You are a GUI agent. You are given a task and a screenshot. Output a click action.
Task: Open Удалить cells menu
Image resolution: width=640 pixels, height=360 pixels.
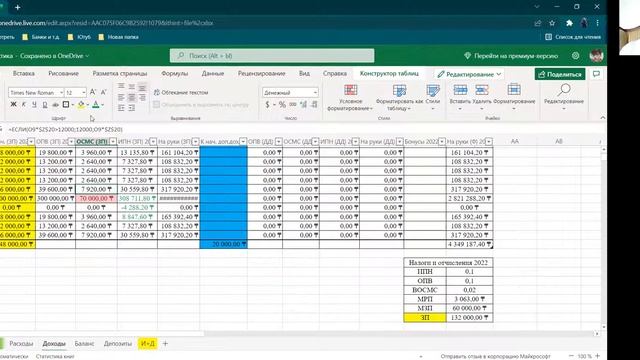click(x=482, y=98)
